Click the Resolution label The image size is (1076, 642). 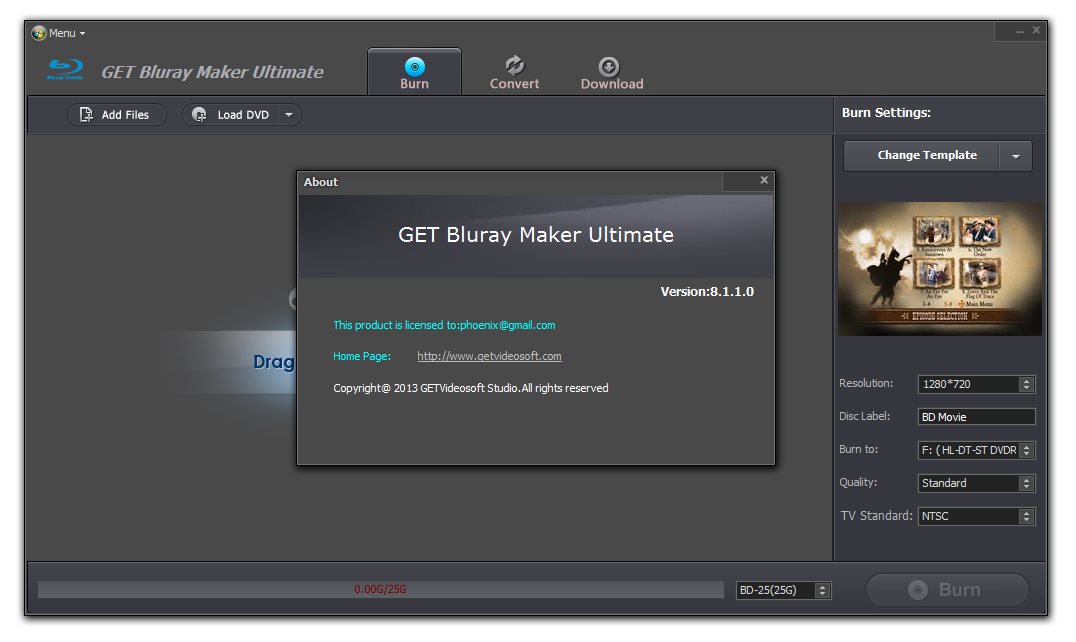tap(866, 383)
